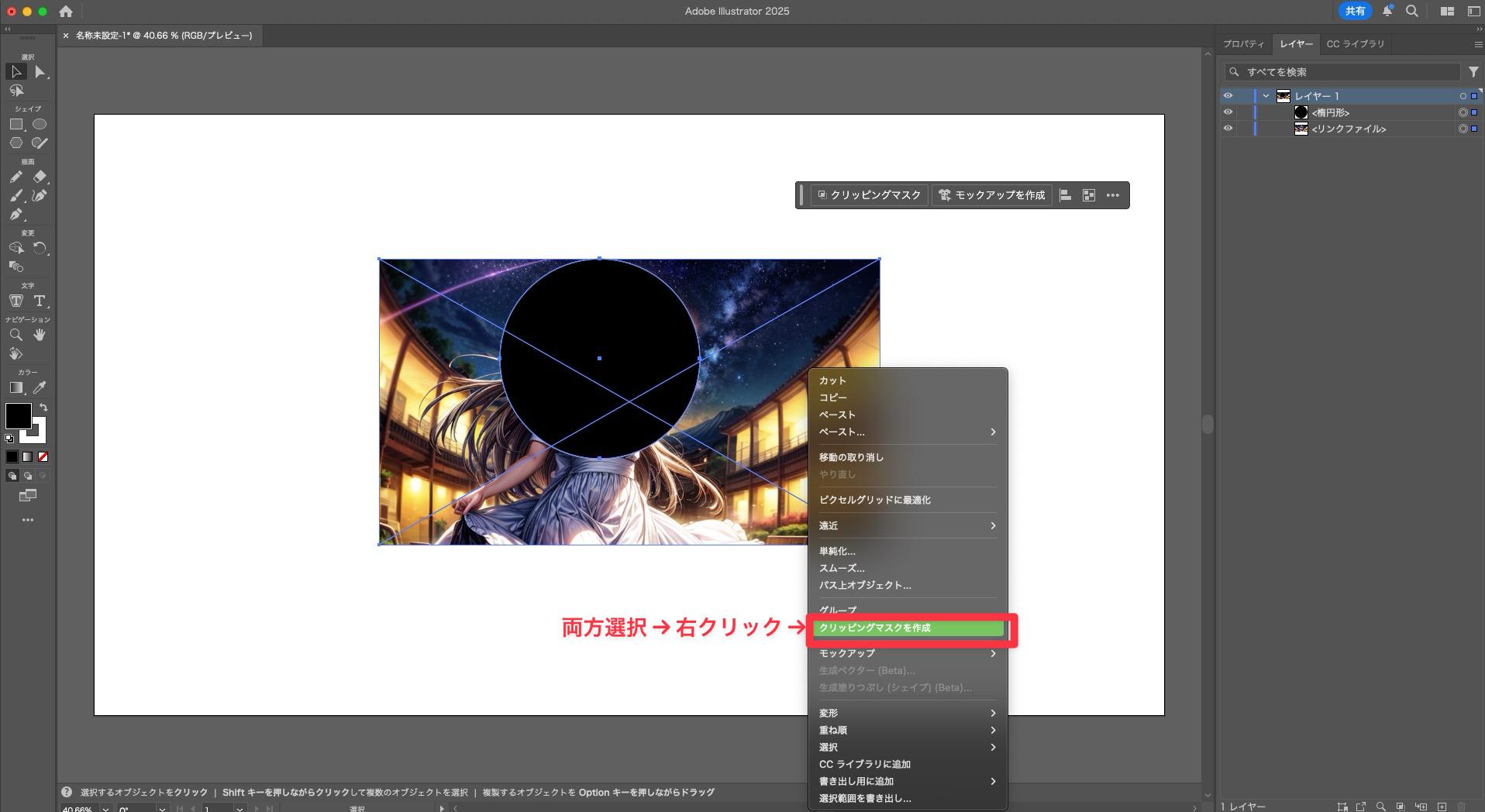Click target circle for <リンクファイル>
This screenshot has width=1485, height=812.
coord(1463,129)
